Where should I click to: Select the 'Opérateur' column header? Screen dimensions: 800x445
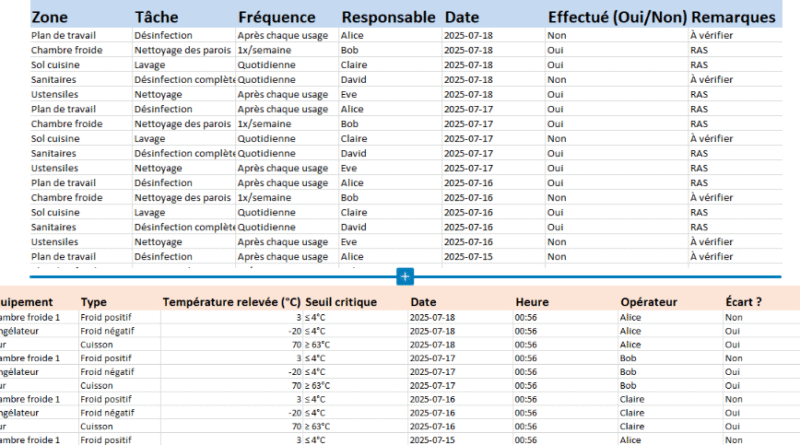click(x=648, y=302)
